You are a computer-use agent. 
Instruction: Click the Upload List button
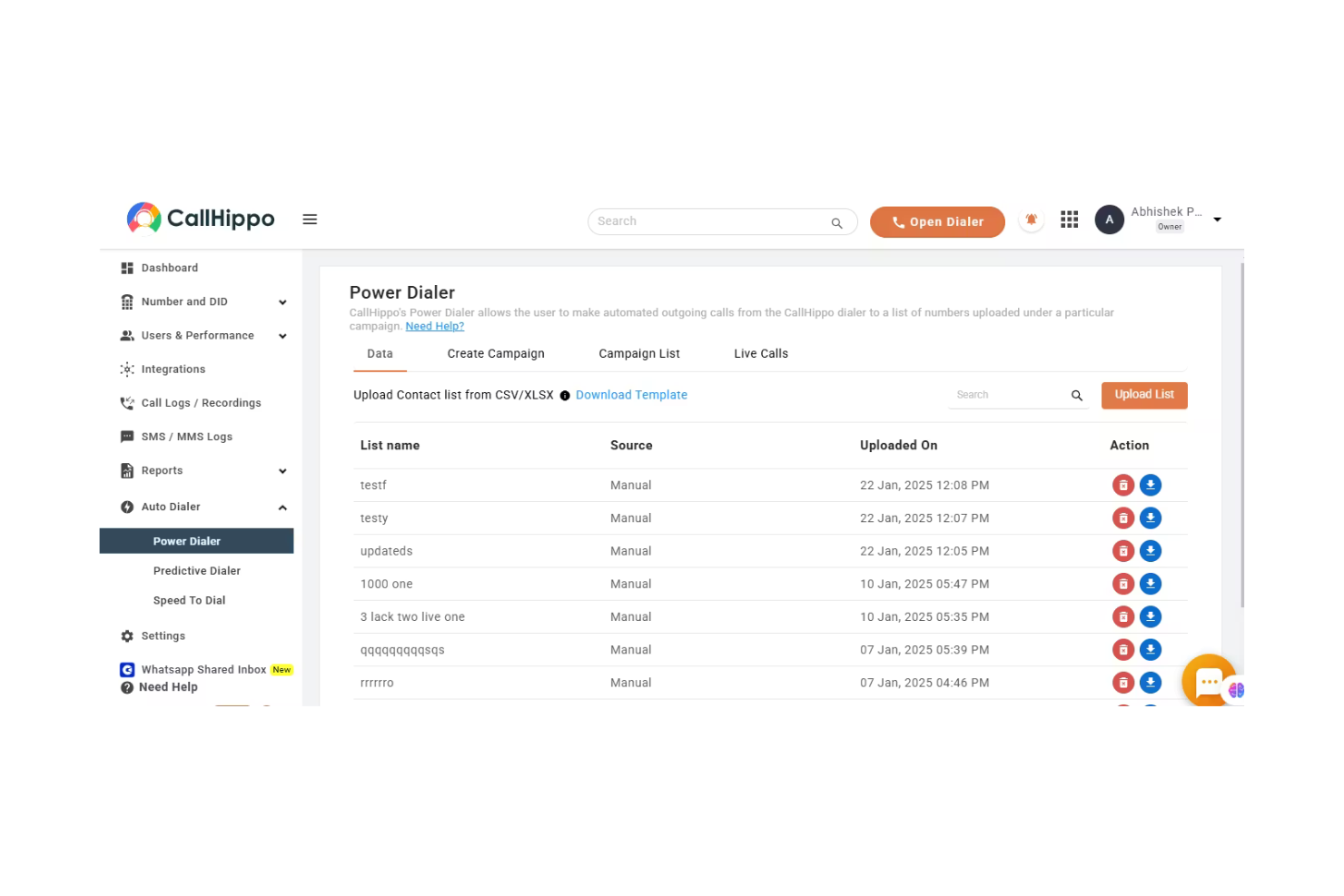point(1143,395)
